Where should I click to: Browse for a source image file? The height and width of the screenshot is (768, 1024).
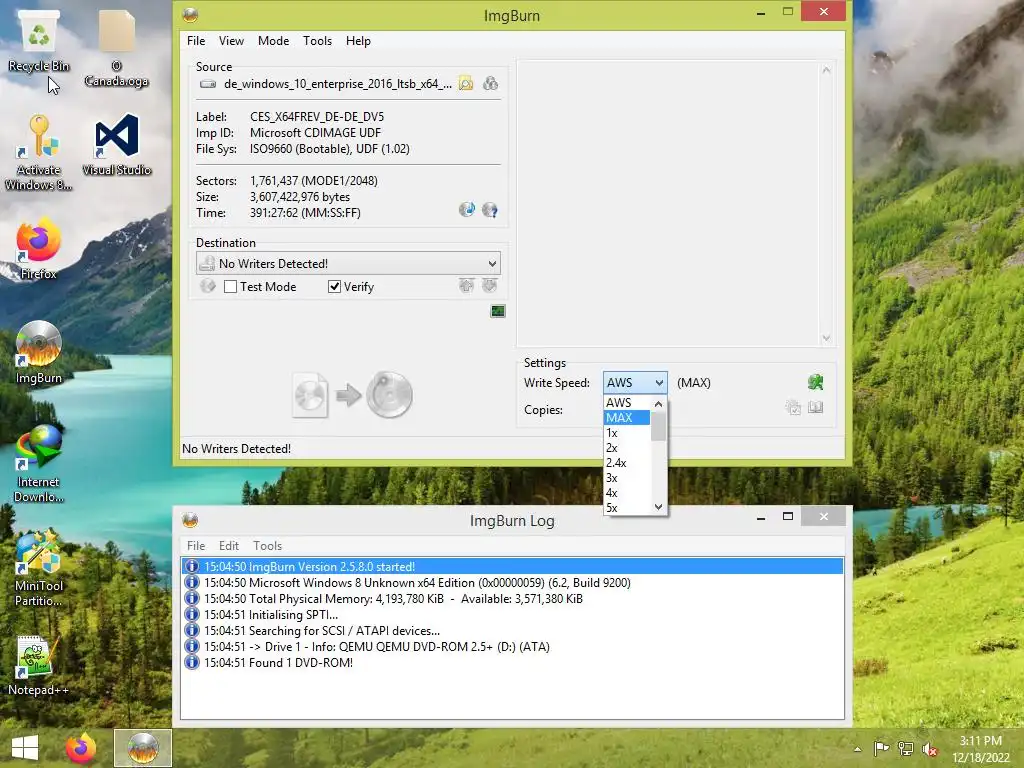coord(466,84)
